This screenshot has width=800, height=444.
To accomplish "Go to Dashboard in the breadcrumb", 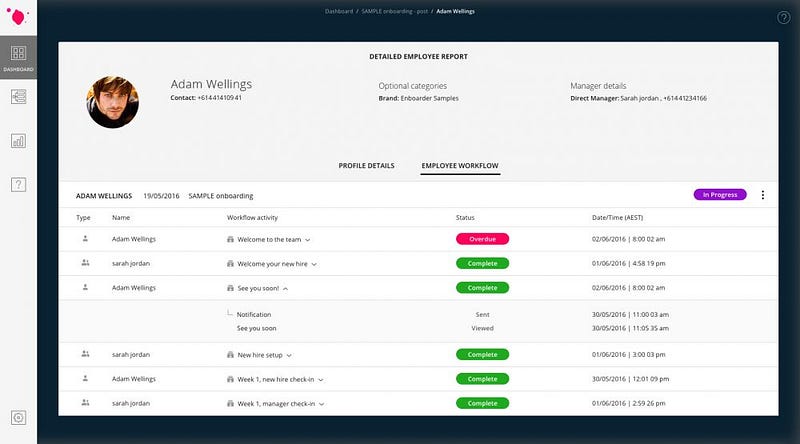I will 339,11.
